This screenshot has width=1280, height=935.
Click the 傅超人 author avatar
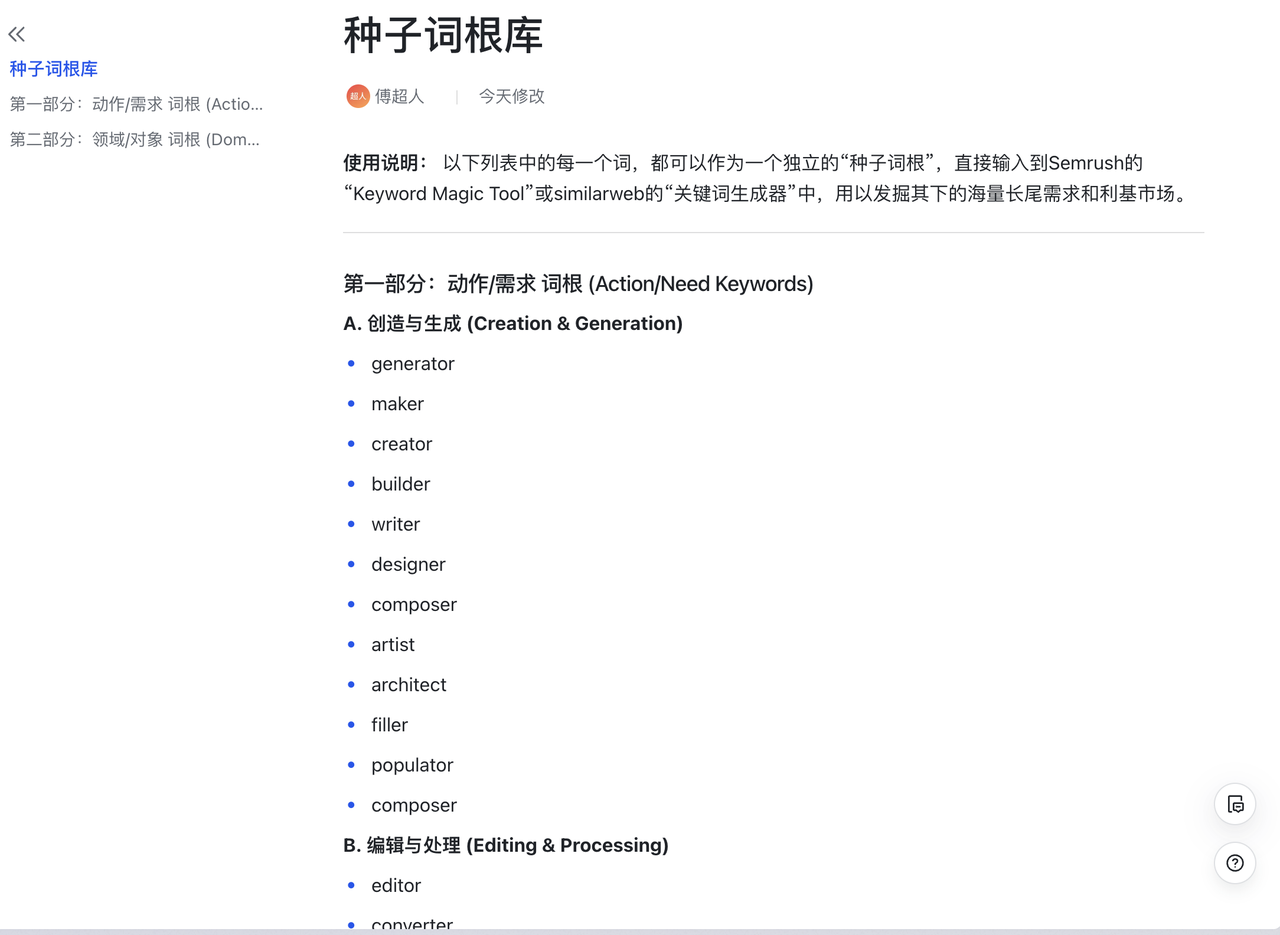[358, 96]
